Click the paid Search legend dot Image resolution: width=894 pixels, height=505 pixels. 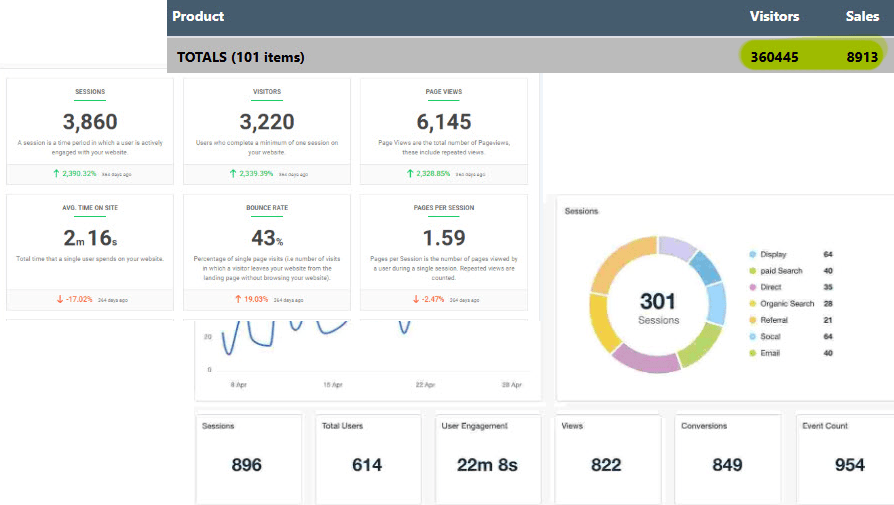[752, 271]
